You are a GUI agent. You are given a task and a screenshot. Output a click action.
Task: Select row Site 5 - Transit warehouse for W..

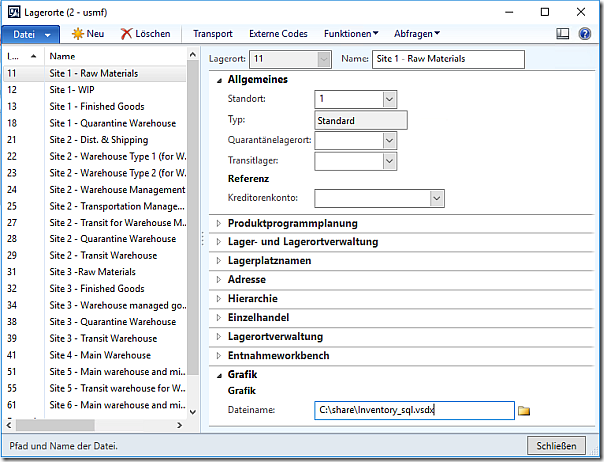point(95,388)
